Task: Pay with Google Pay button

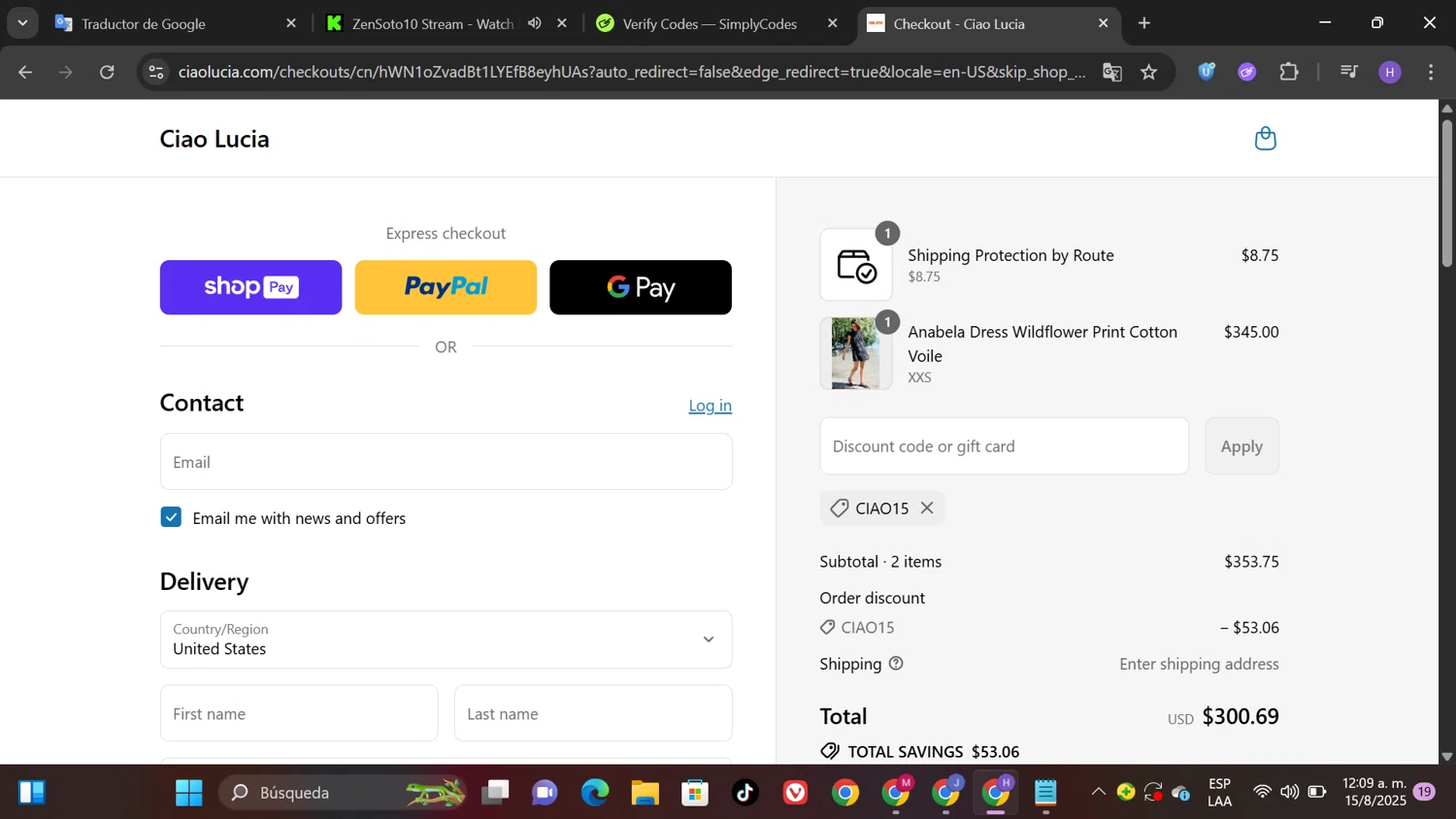Action: (641, 287)
